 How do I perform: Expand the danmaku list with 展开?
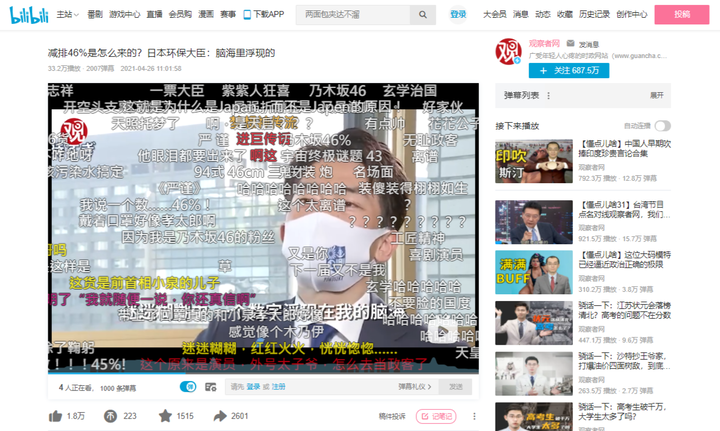(657, 95)
